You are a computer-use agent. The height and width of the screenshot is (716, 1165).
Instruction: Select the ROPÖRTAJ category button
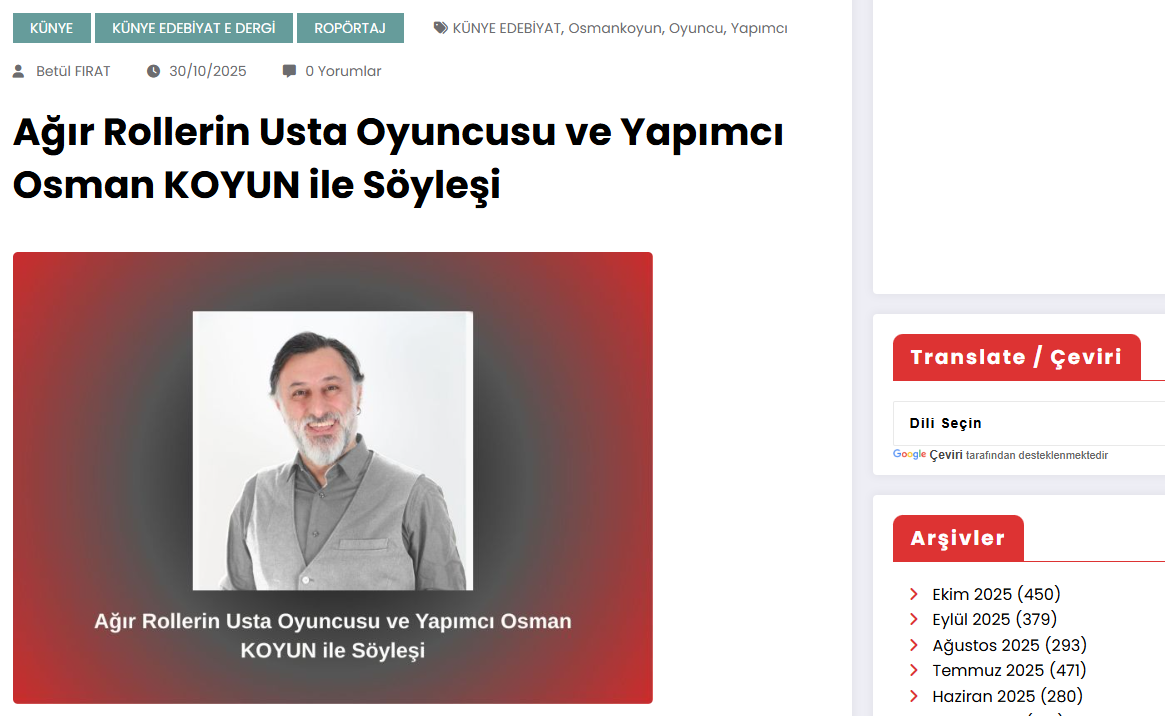click(x=350, y=28)
